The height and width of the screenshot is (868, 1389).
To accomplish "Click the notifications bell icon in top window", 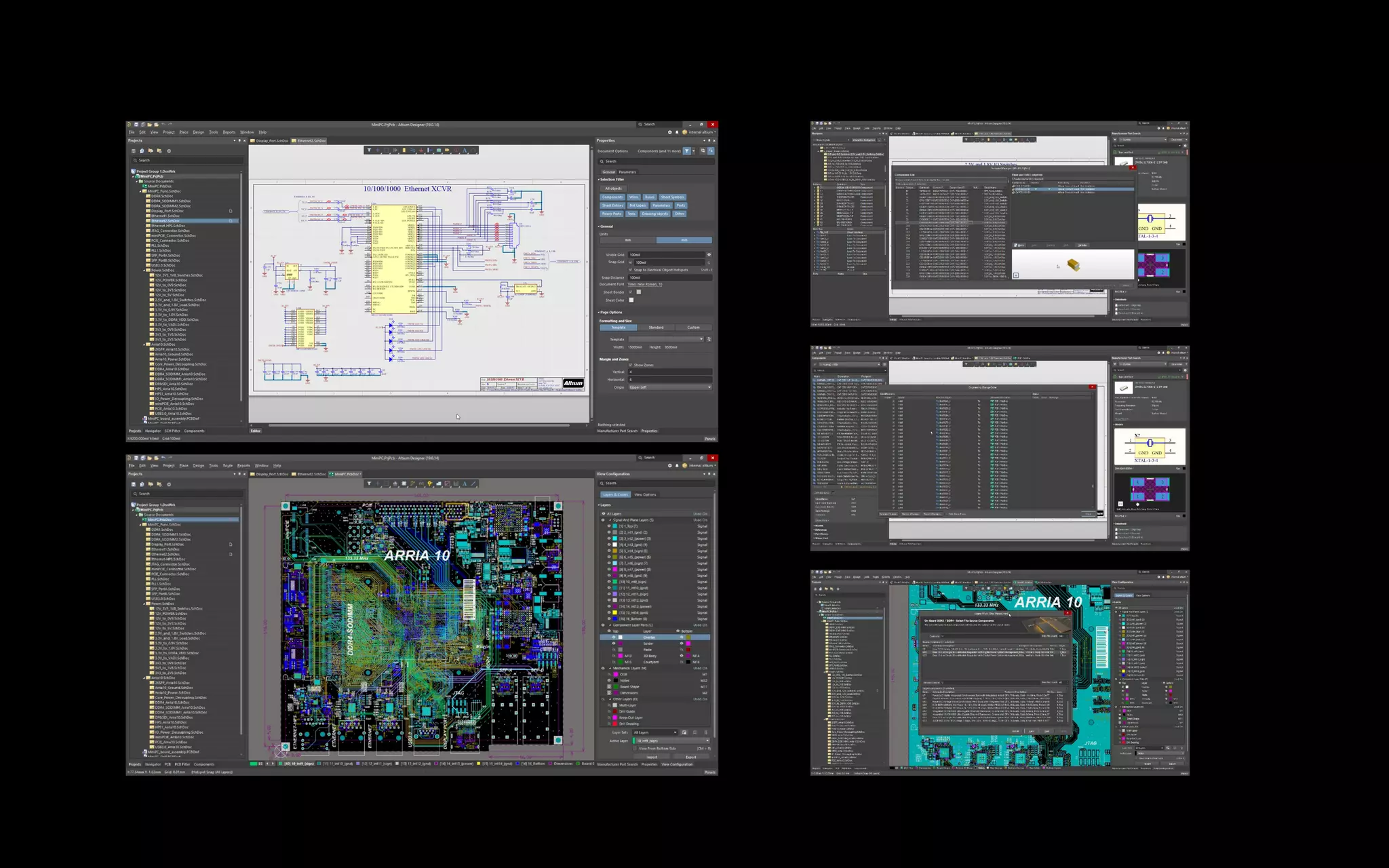I will point(676,132).
